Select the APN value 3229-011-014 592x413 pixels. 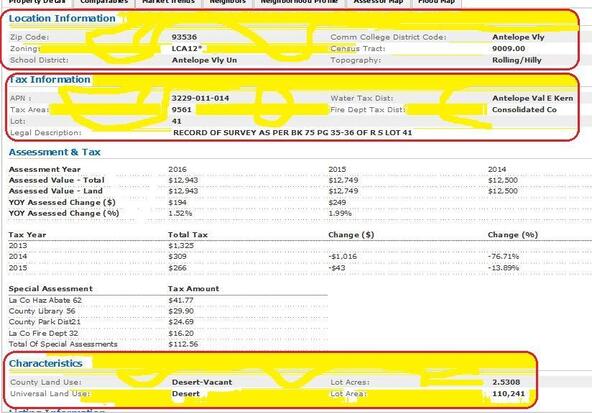click(x=200, y=98)
